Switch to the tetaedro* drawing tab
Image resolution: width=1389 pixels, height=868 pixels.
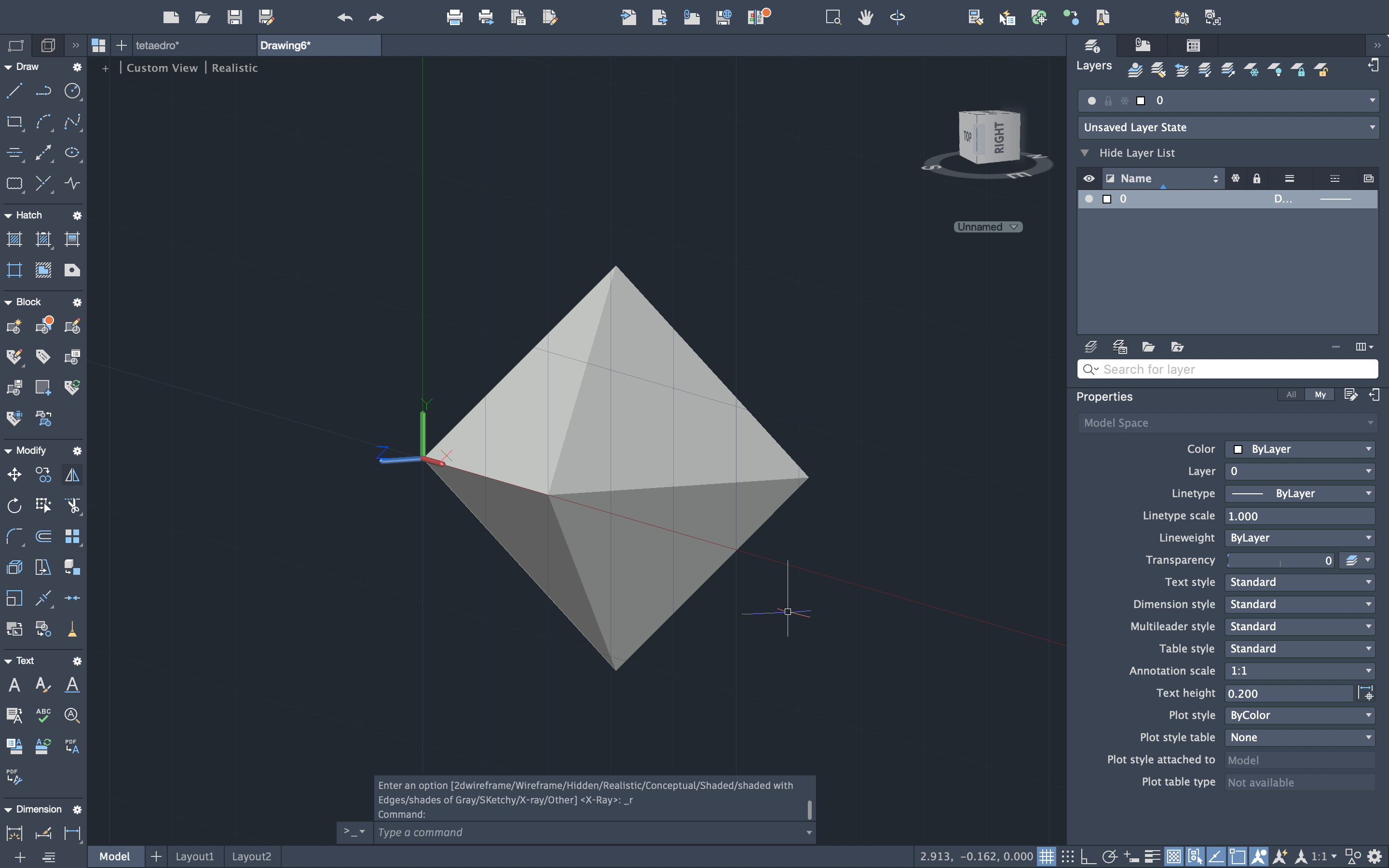194,45
